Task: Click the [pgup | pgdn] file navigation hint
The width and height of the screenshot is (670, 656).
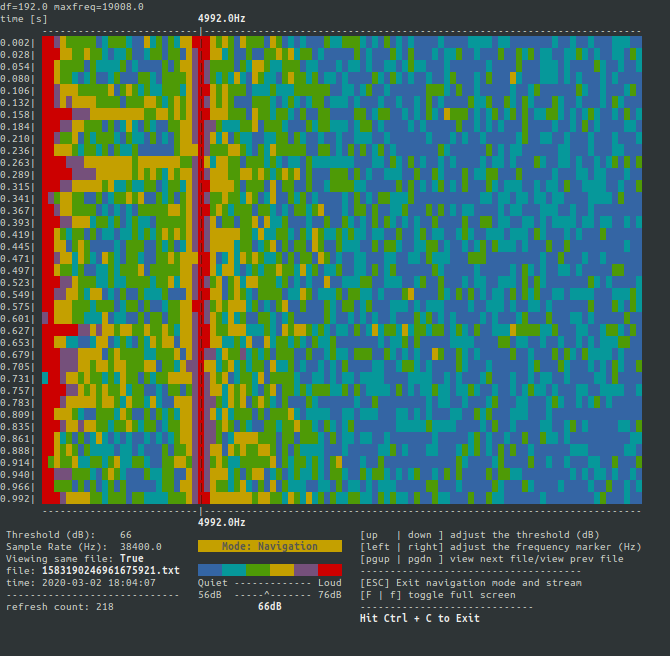Action: click(491, 559)
